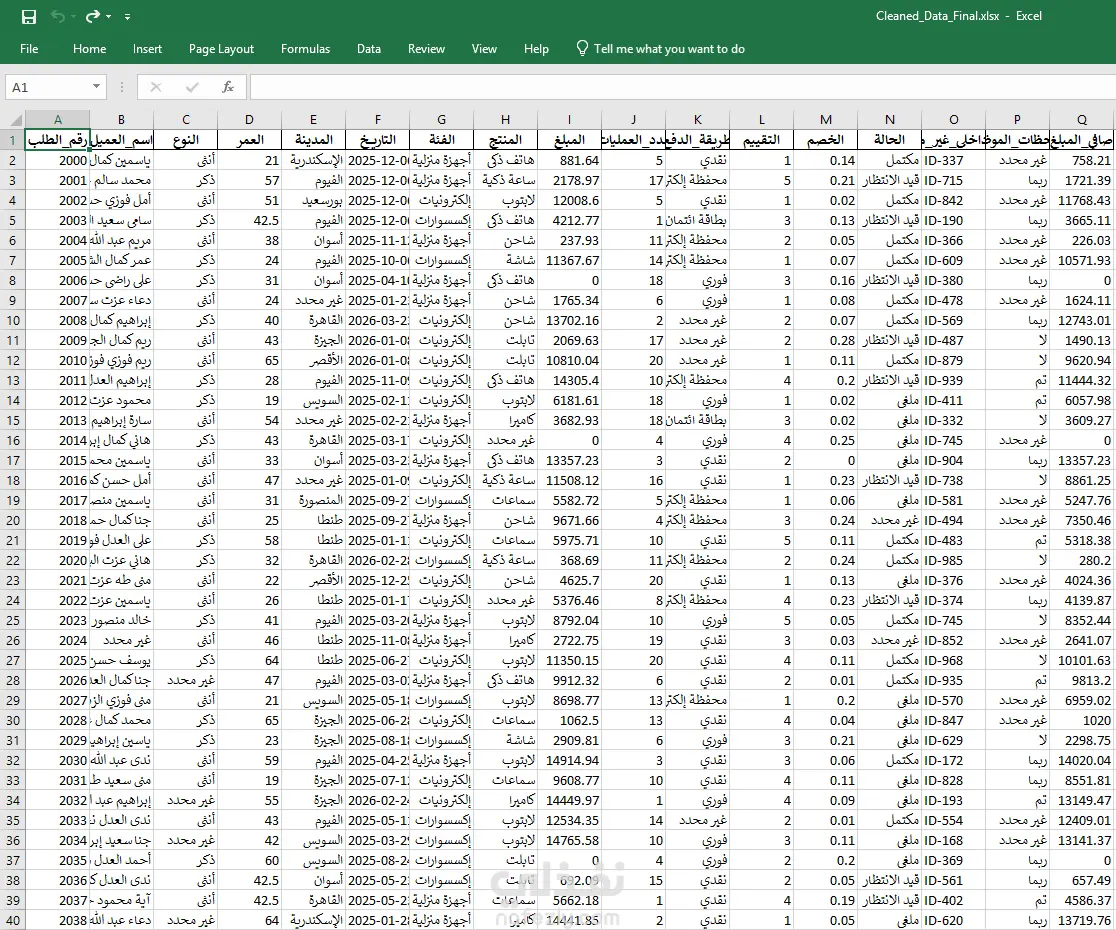
Task: Select column D header
Action: pos(249,120)
